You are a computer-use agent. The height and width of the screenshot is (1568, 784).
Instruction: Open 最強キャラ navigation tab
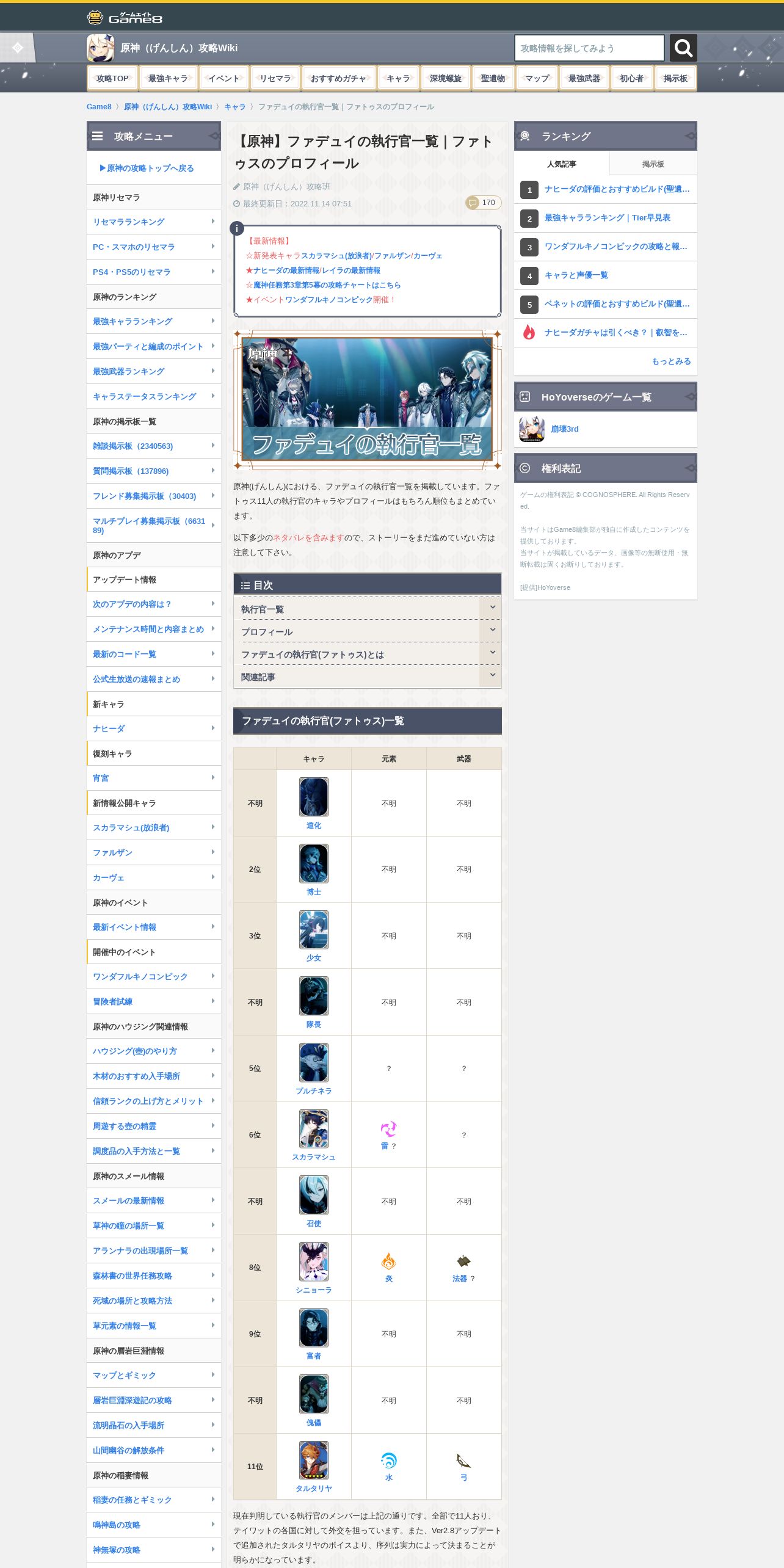click(x=168, y=78)
